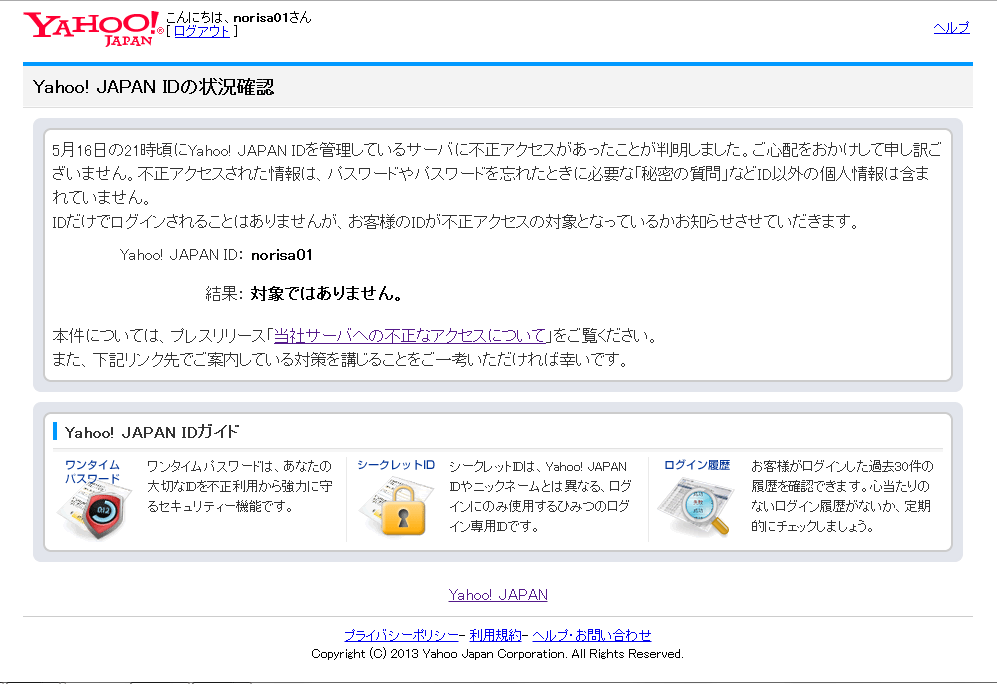997x684 pixels.
Task: Click the result text 対象ではありません。
Action: [x=327, y=294]
